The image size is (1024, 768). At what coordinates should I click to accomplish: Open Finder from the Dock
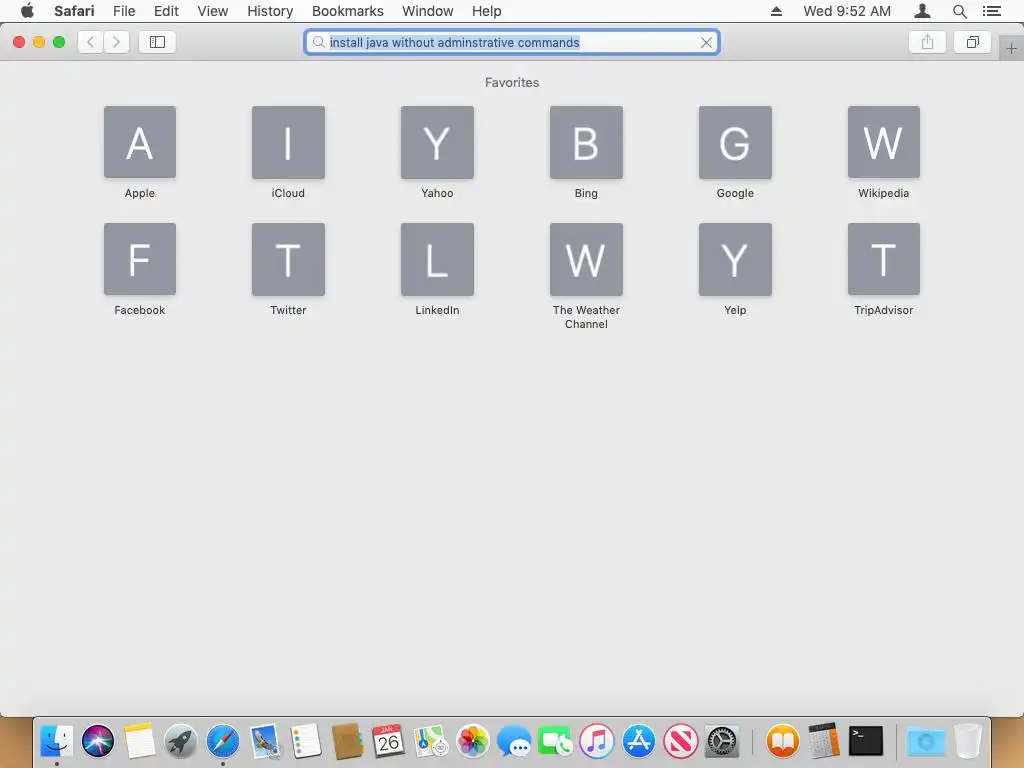click(x=57, y=741)
